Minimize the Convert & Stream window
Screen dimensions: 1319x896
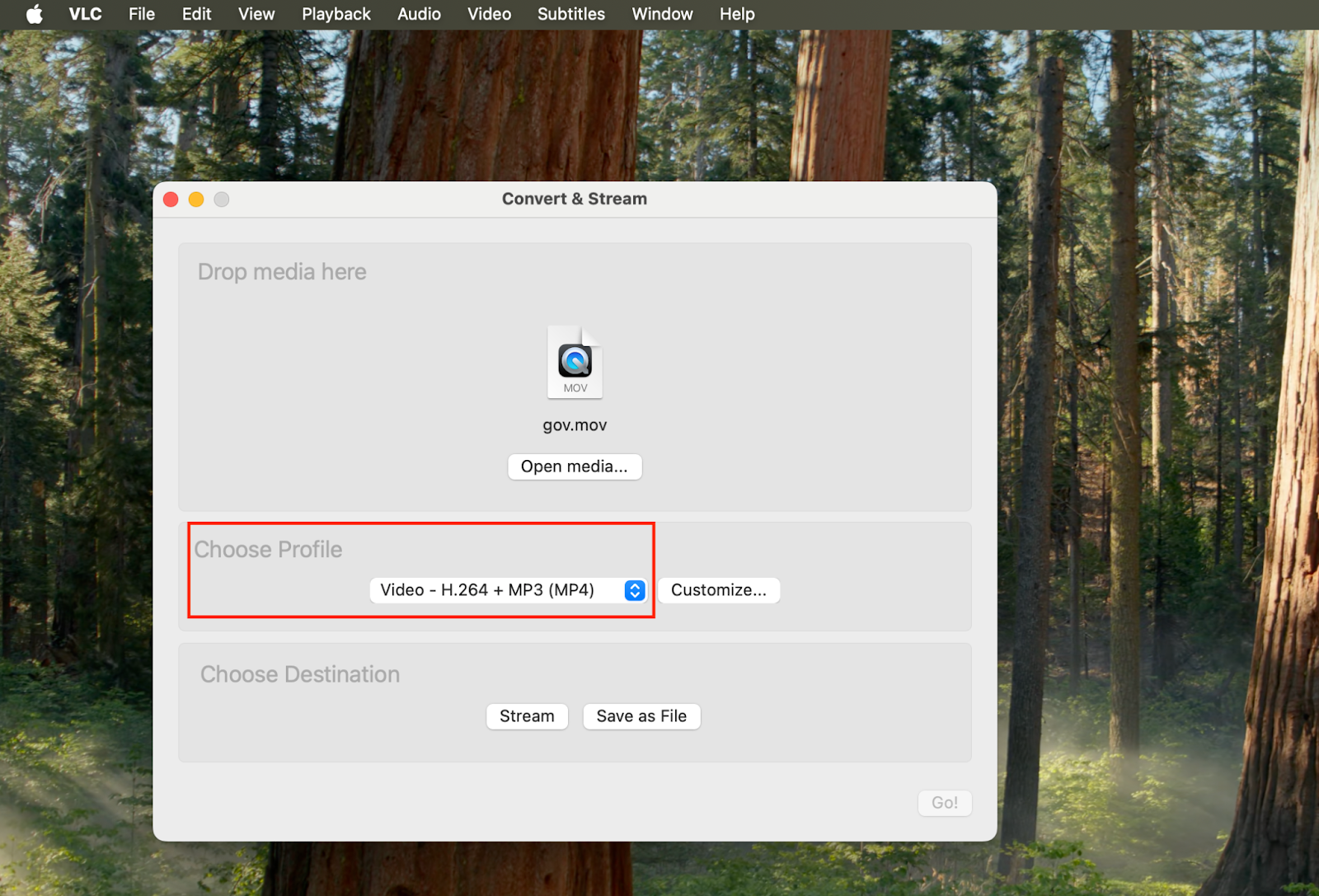click(x=196, y=199)
